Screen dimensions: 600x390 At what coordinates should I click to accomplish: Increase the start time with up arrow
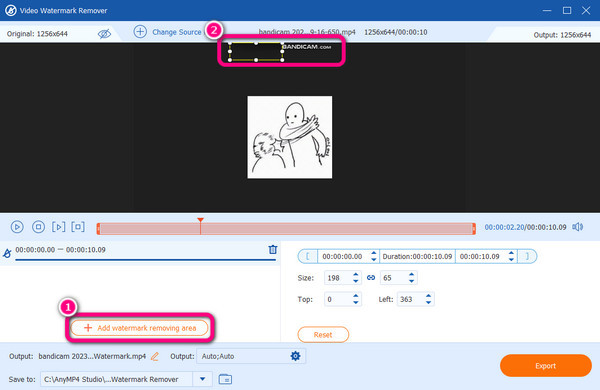[374, 253]
